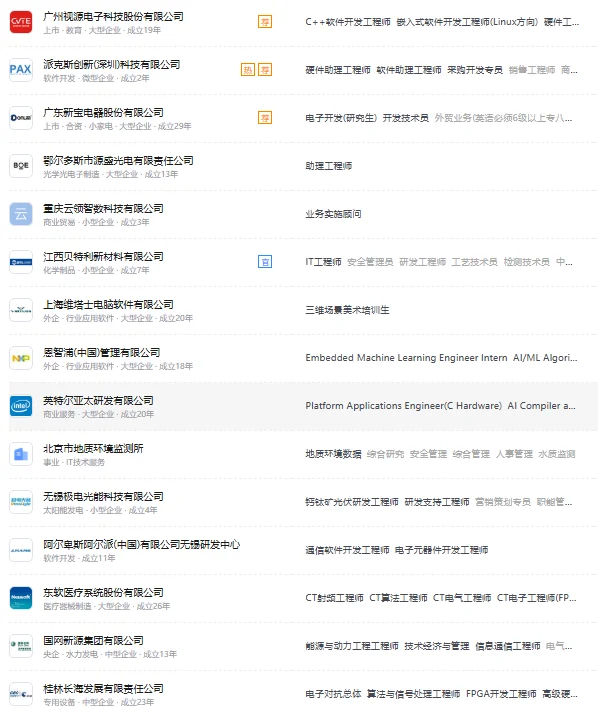The image size is (598, 714).
Task: Click the logo beside 无锡极电光能科技有限公司
Action: (x=21, y=502)
